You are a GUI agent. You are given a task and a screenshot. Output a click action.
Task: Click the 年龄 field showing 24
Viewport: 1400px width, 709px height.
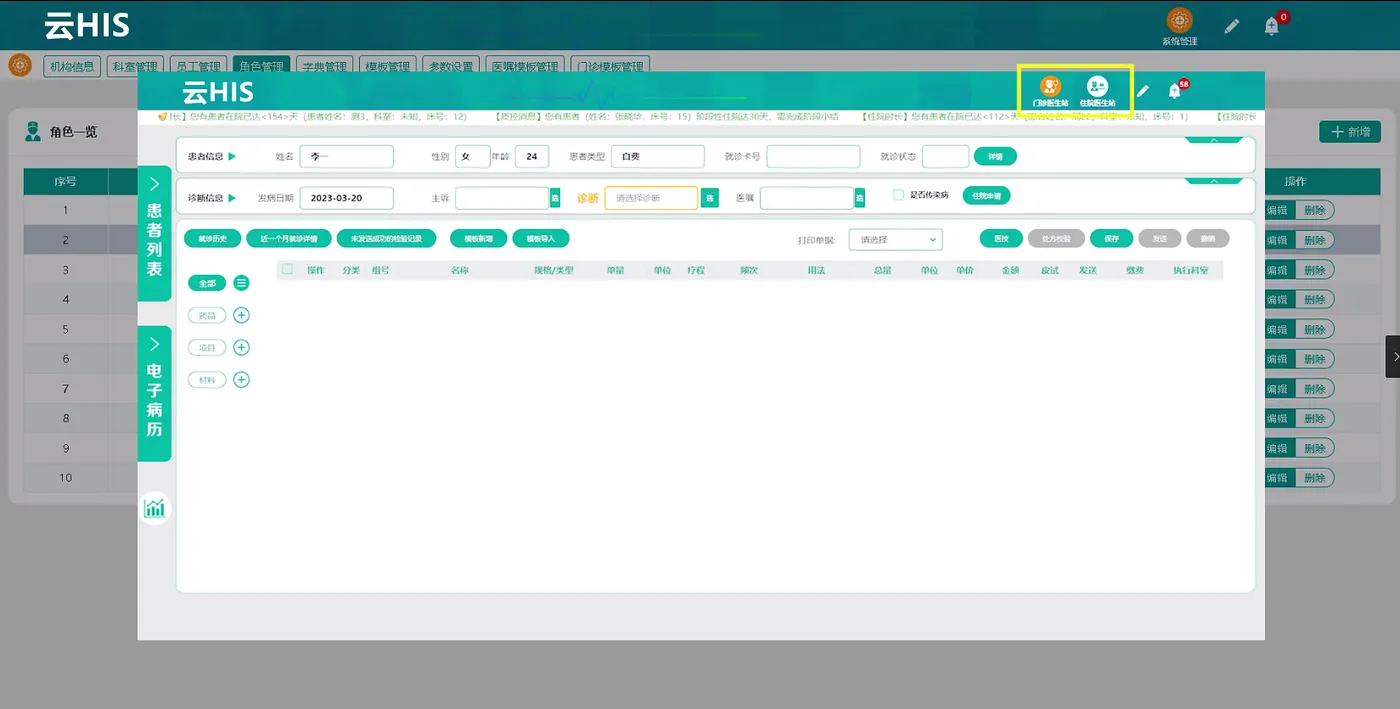tap(532, 156)
